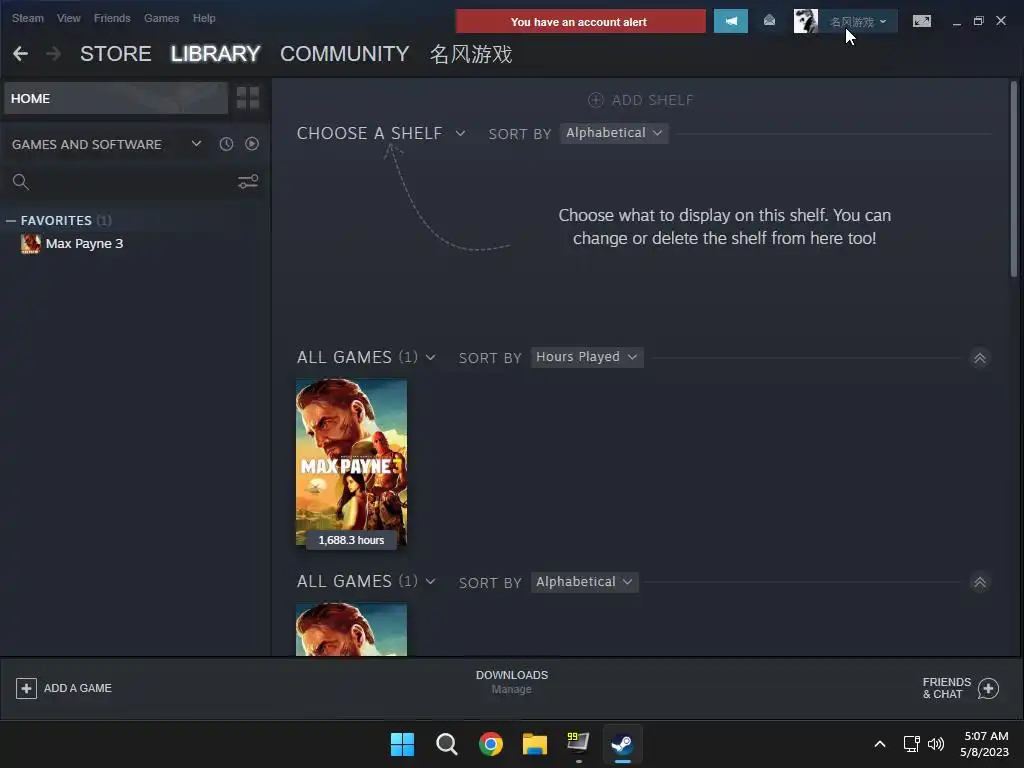
Task: Click the library vertical scrollbar
Action: coord(1014,180)
